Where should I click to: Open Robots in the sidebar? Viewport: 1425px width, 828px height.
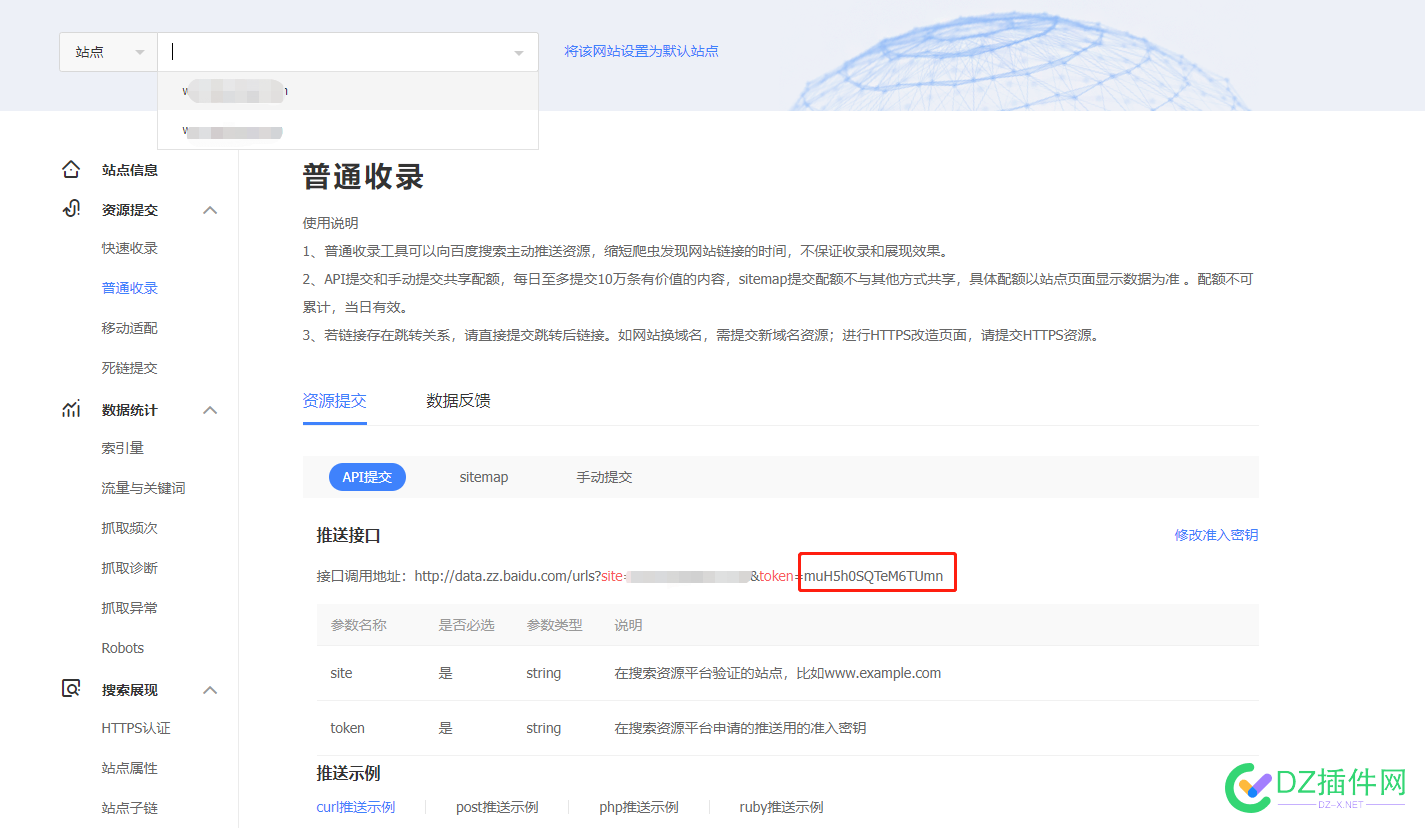click(123, 648)
